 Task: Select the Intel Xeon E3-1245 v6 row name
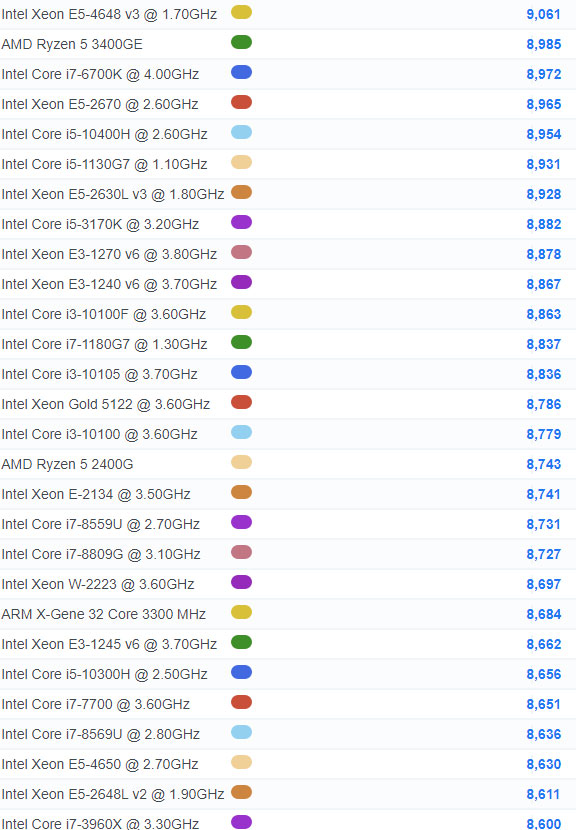click(x=109, y=644)
